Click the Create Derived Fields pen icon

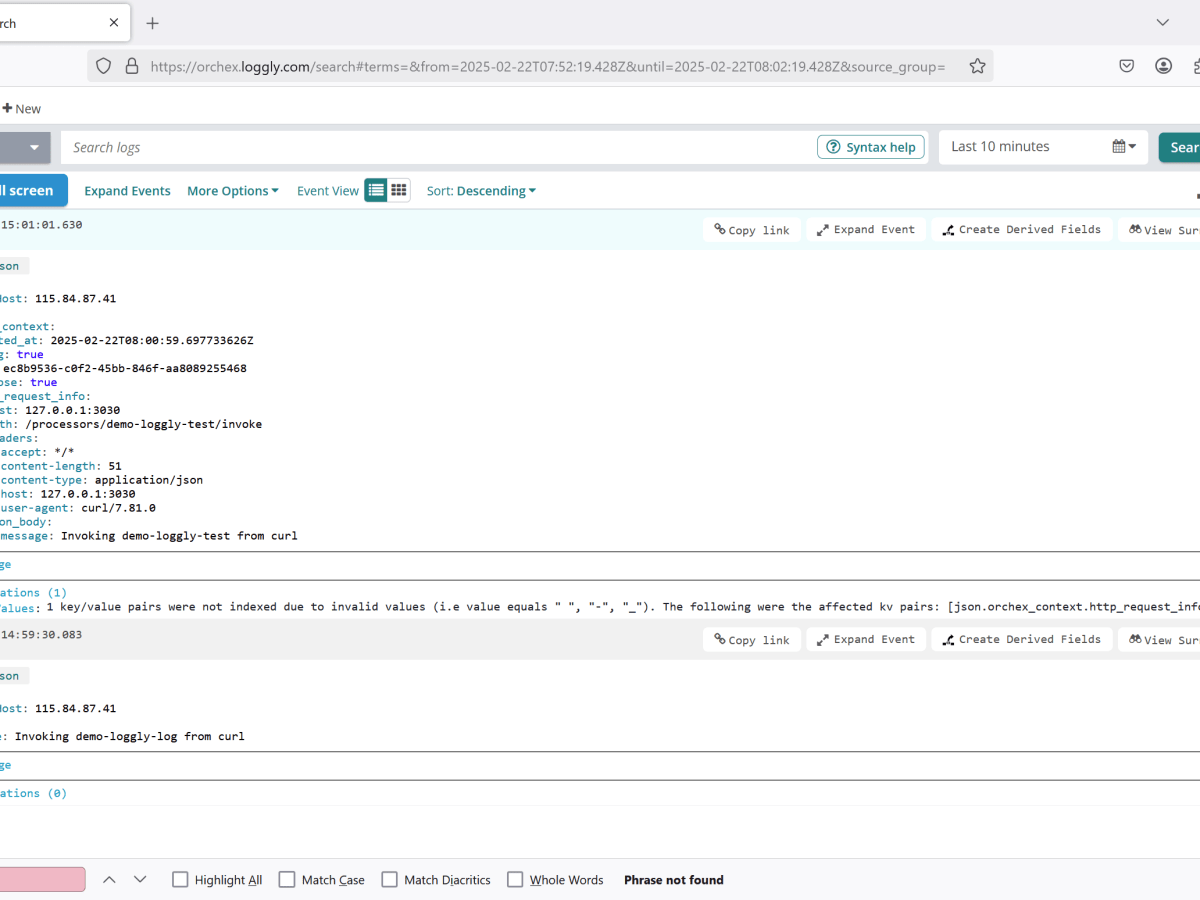(x=947, y=229)
